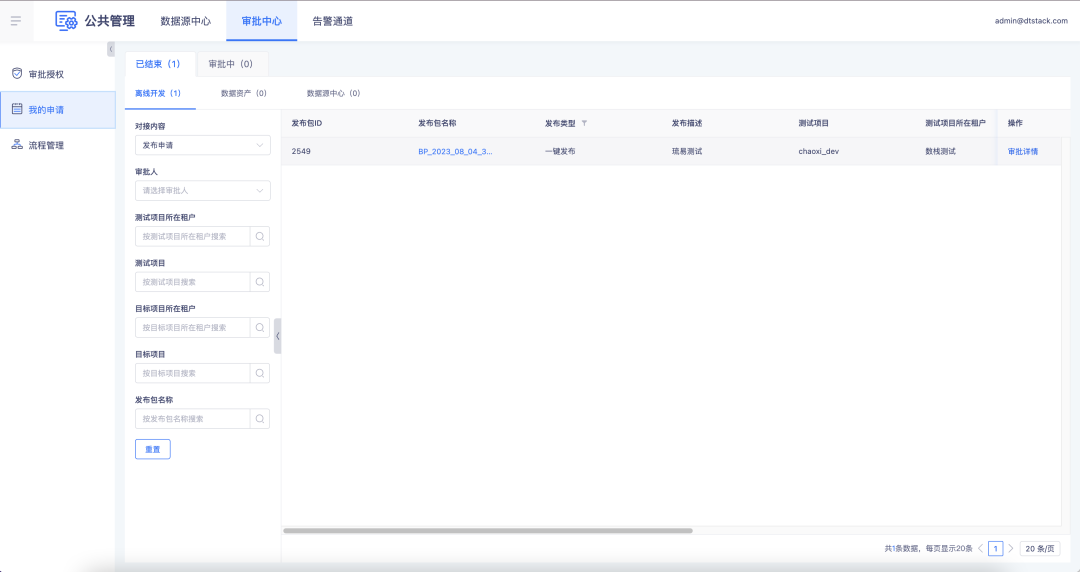The width and height of the screenshot is (1080, 572).
Task: Click search icon in 测试项目 field
Action: click(260, 282)
